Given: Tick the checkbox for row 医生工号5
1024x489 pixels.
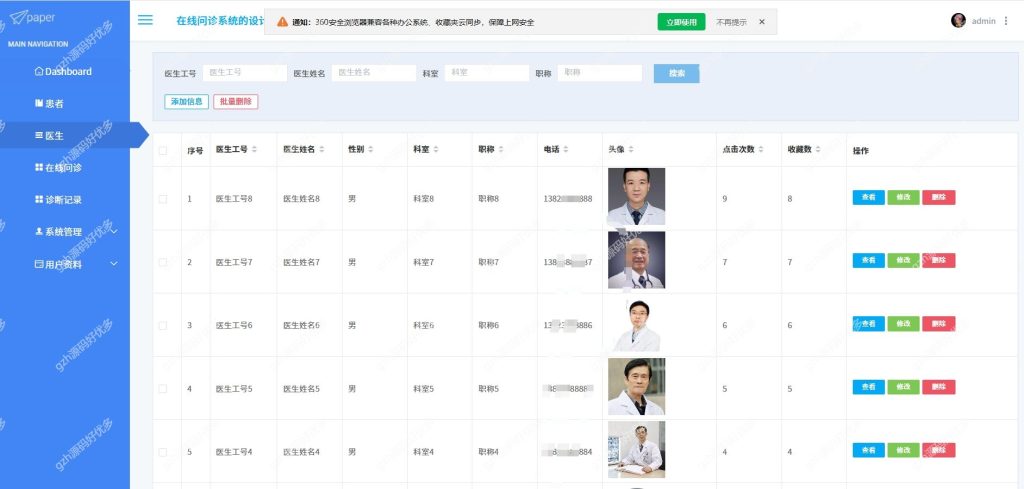Looking at the screenshot, I should pos(163,388).
